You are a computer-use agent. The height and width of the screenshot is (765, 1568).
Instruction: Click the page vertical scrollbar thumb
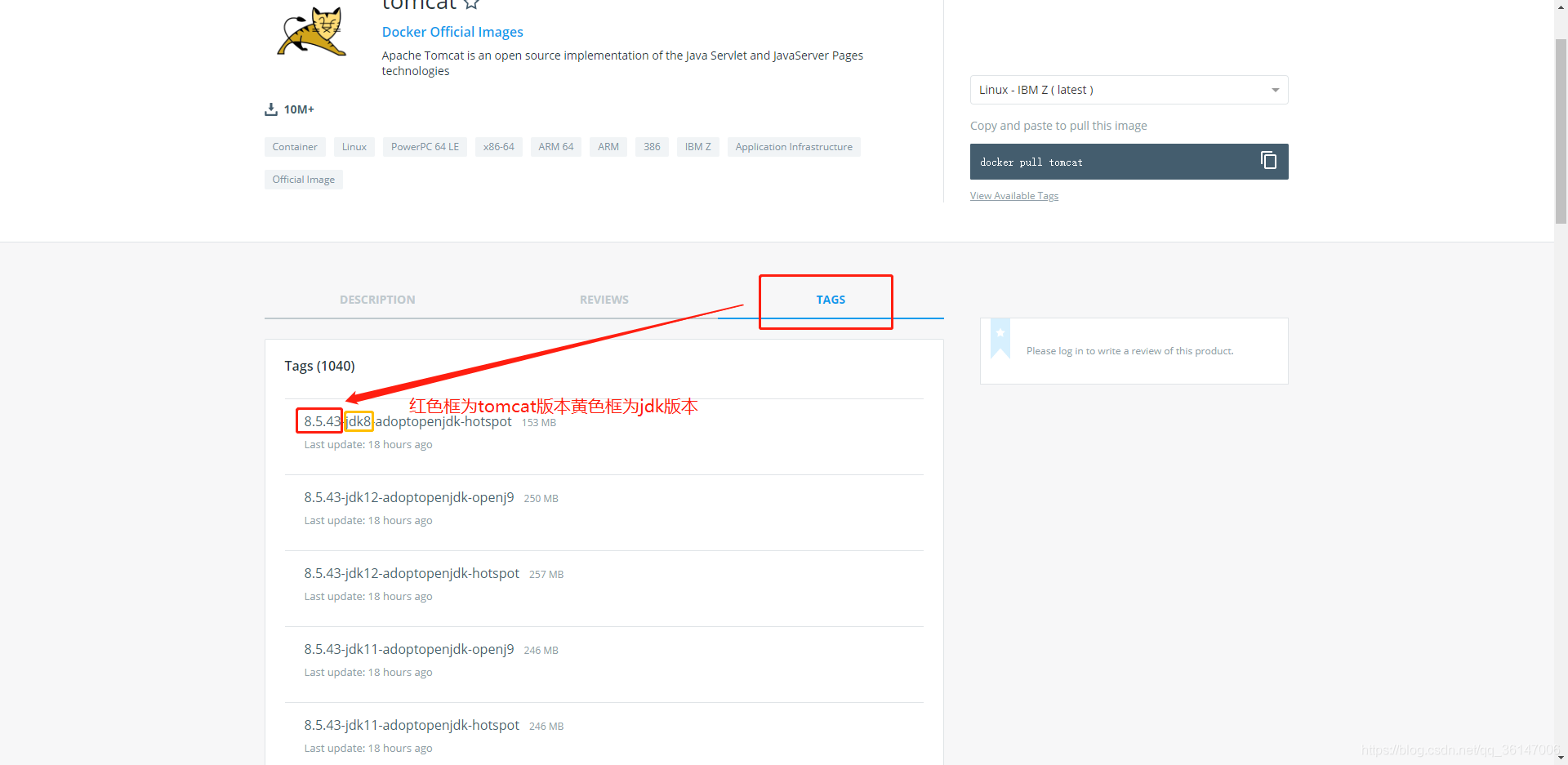click(x=1561, y=131)
